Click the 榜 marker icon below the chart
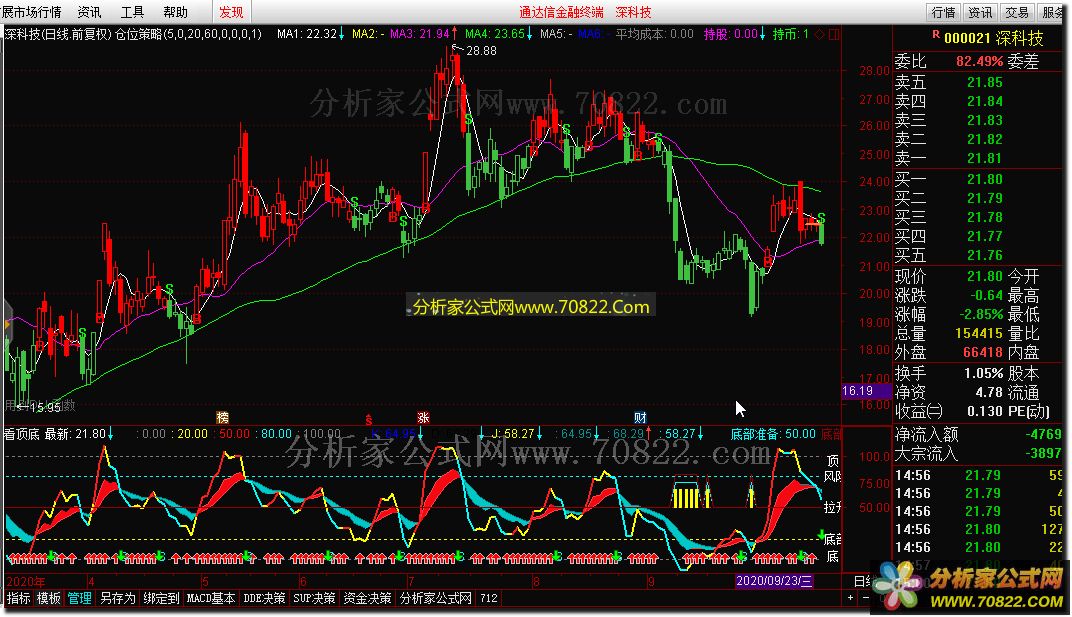 click(223, 418)
